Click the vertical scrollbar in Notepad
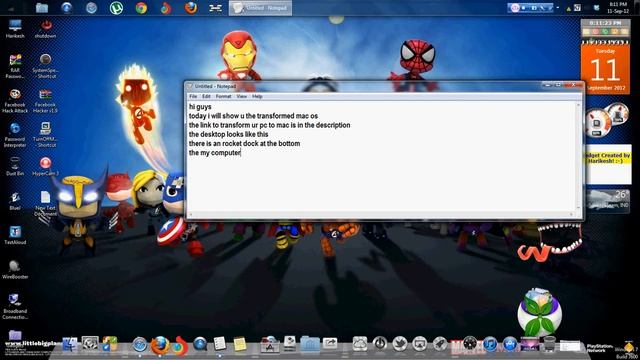The image size is (640, 360). (x=578, y=156)
